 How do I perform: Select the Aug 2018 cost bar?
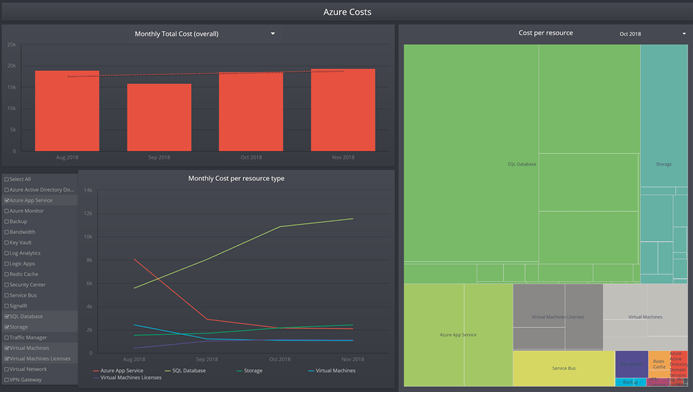tap(67, 111)
